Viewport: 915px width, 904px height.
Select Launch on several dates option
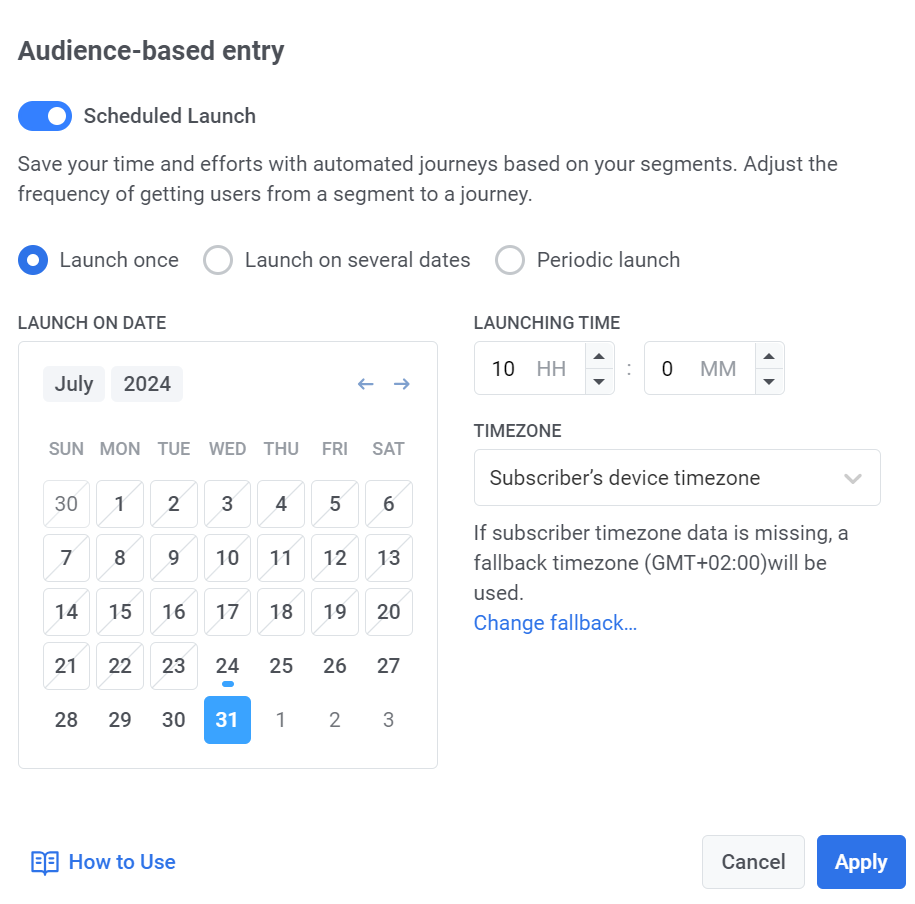pyautogui.click(x=218, y=260)
